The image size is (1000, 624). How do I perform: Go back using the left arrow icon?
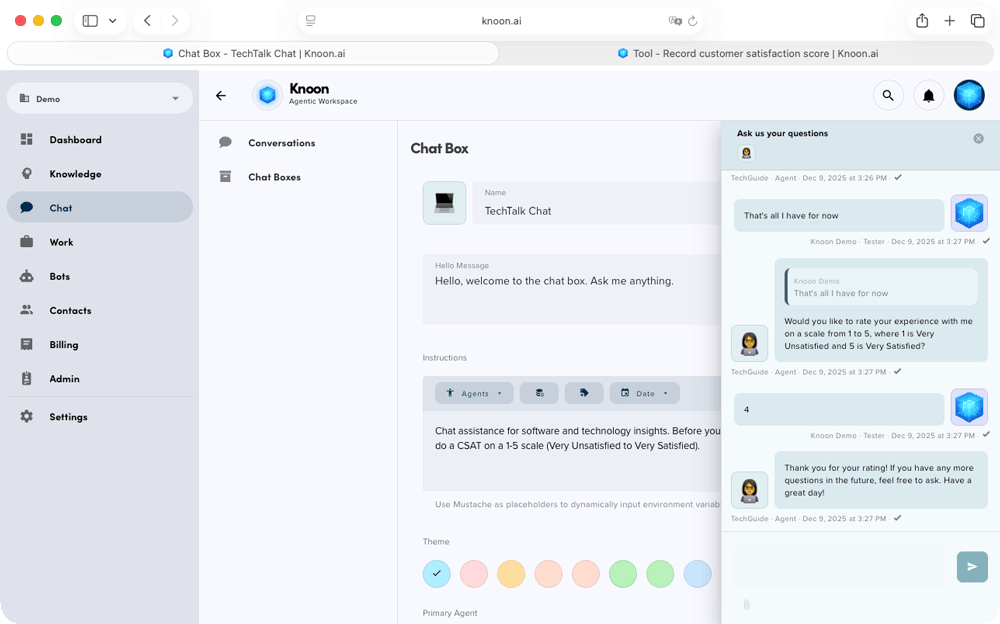click(221, 96)
